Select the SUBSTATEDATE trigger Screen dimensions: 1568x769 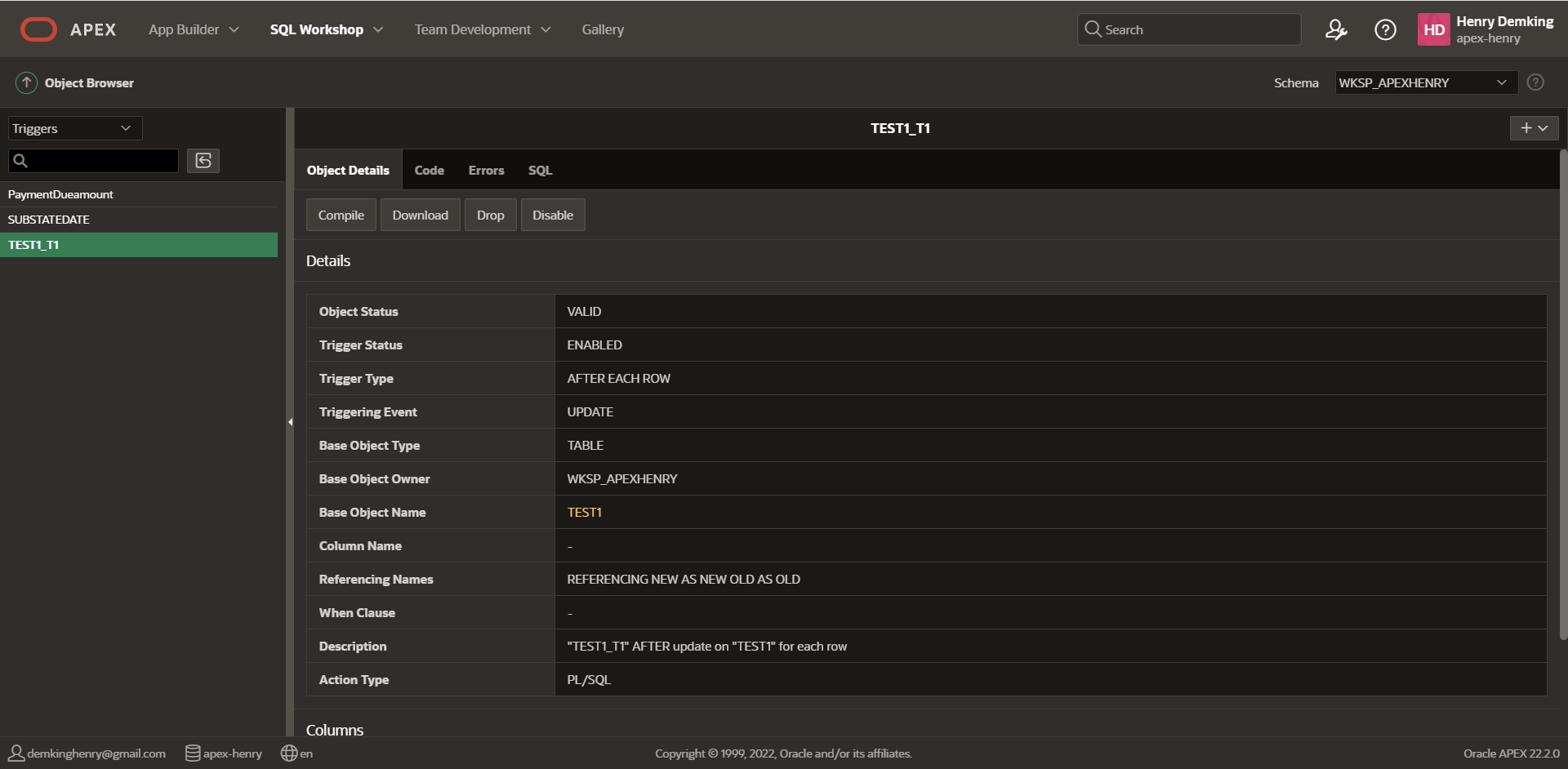(139, 220)
